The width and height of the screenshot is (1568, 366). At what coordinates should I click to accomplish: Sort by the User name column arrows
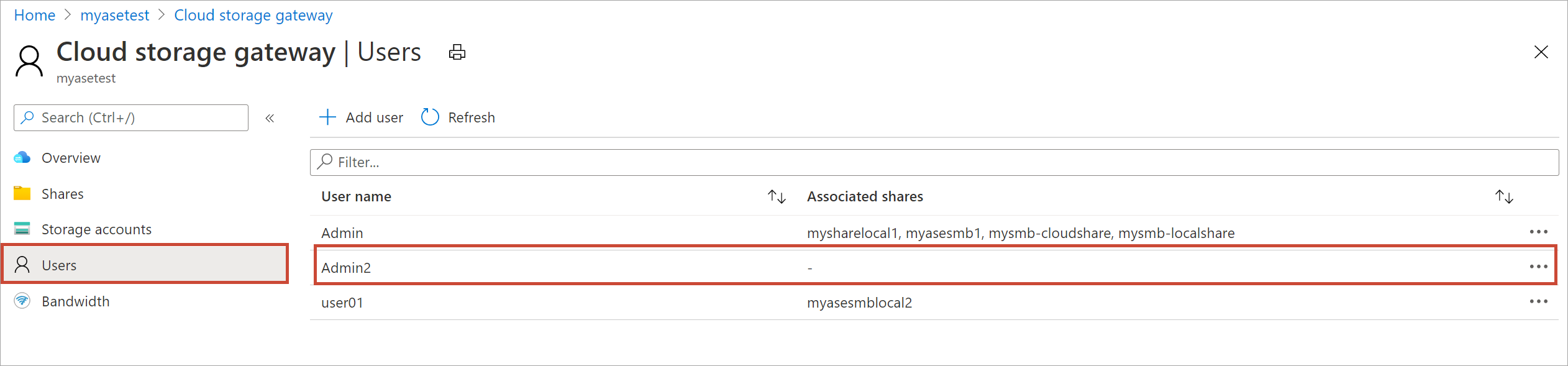pyautogui.click(x=777, y=197)
